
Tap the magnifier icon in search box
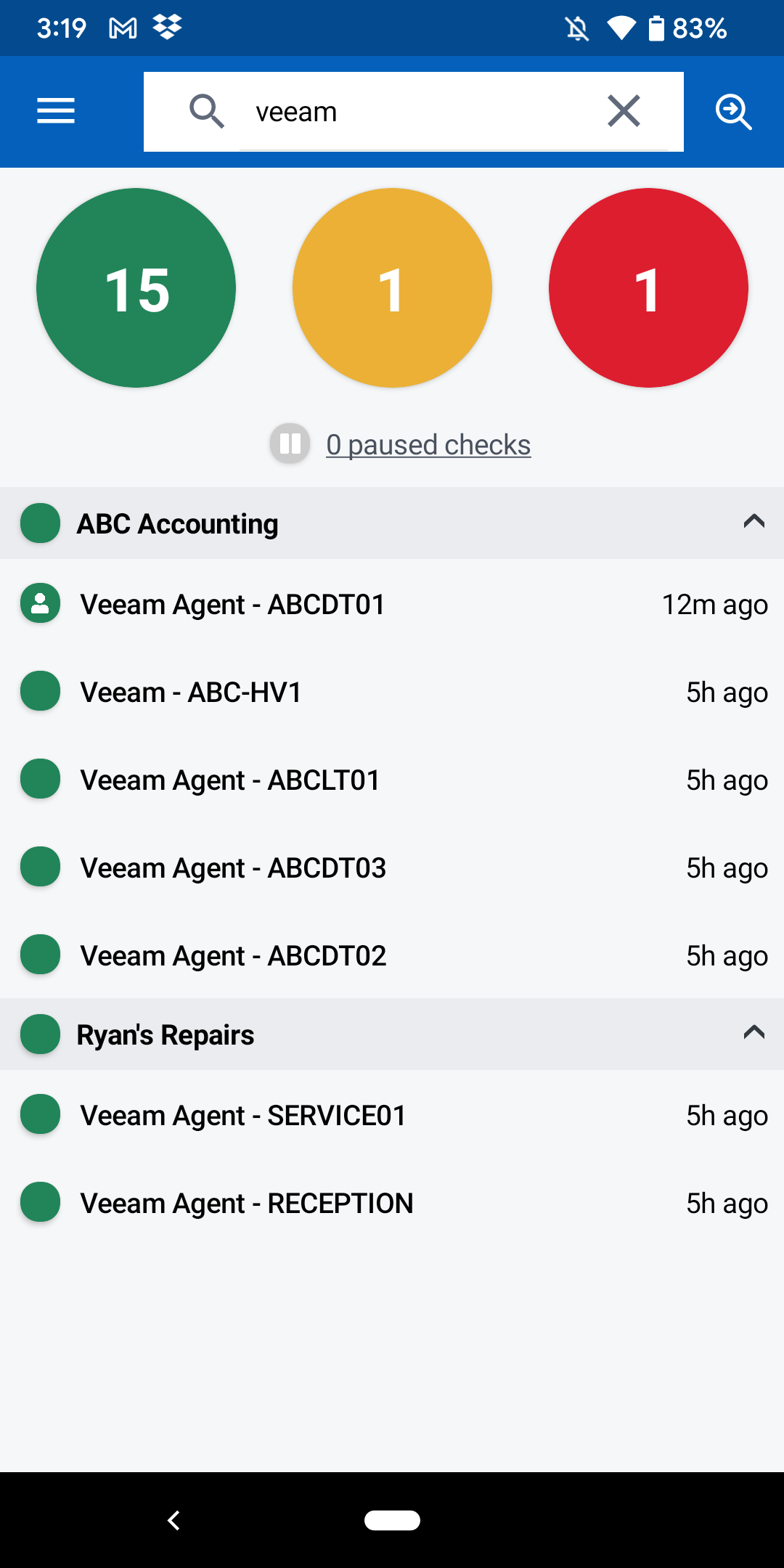206,112
